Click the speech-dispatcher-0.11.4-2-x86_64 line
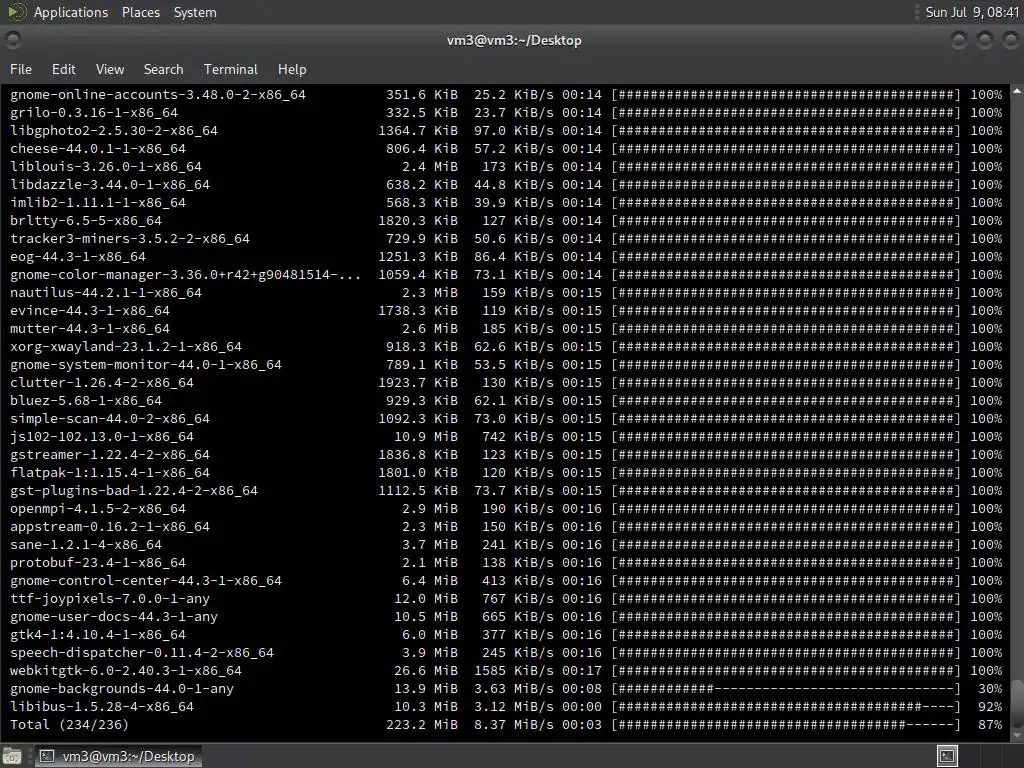This screenshot has height=768, width=1024. point(506,652)
